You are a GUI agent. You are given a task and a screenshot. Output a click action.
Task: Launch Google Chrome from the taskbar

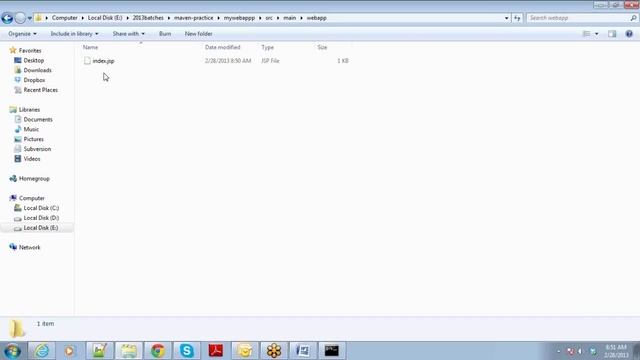click(158, 351)
